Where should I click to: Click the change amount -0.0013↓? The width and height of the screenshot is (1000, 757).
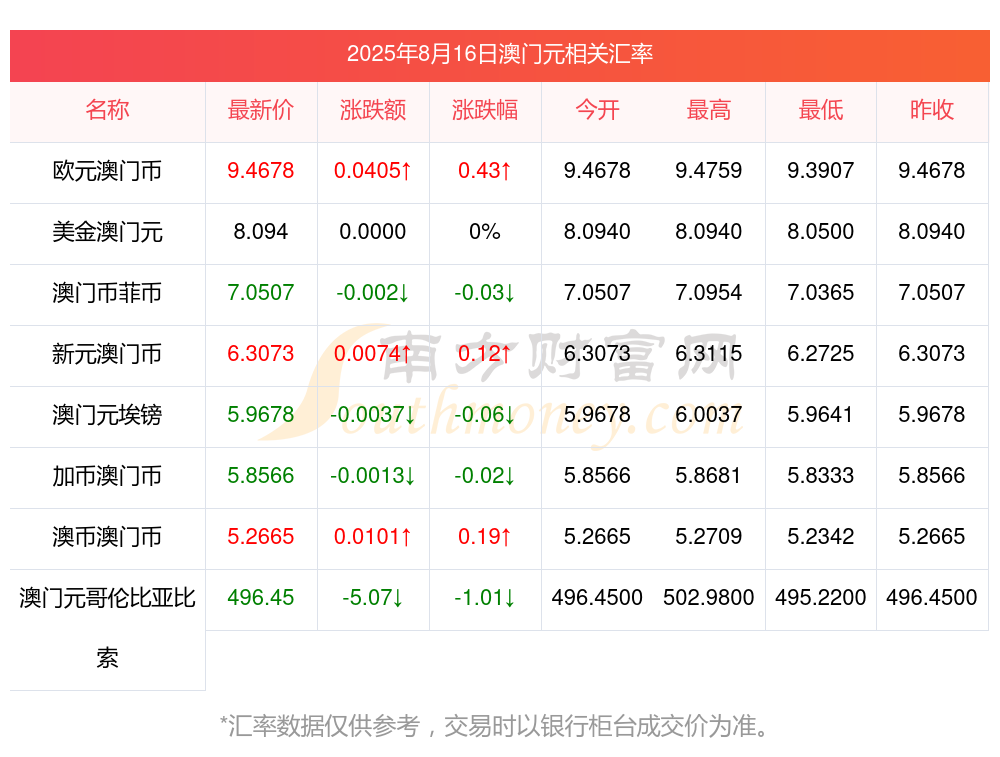pos(373,476)
